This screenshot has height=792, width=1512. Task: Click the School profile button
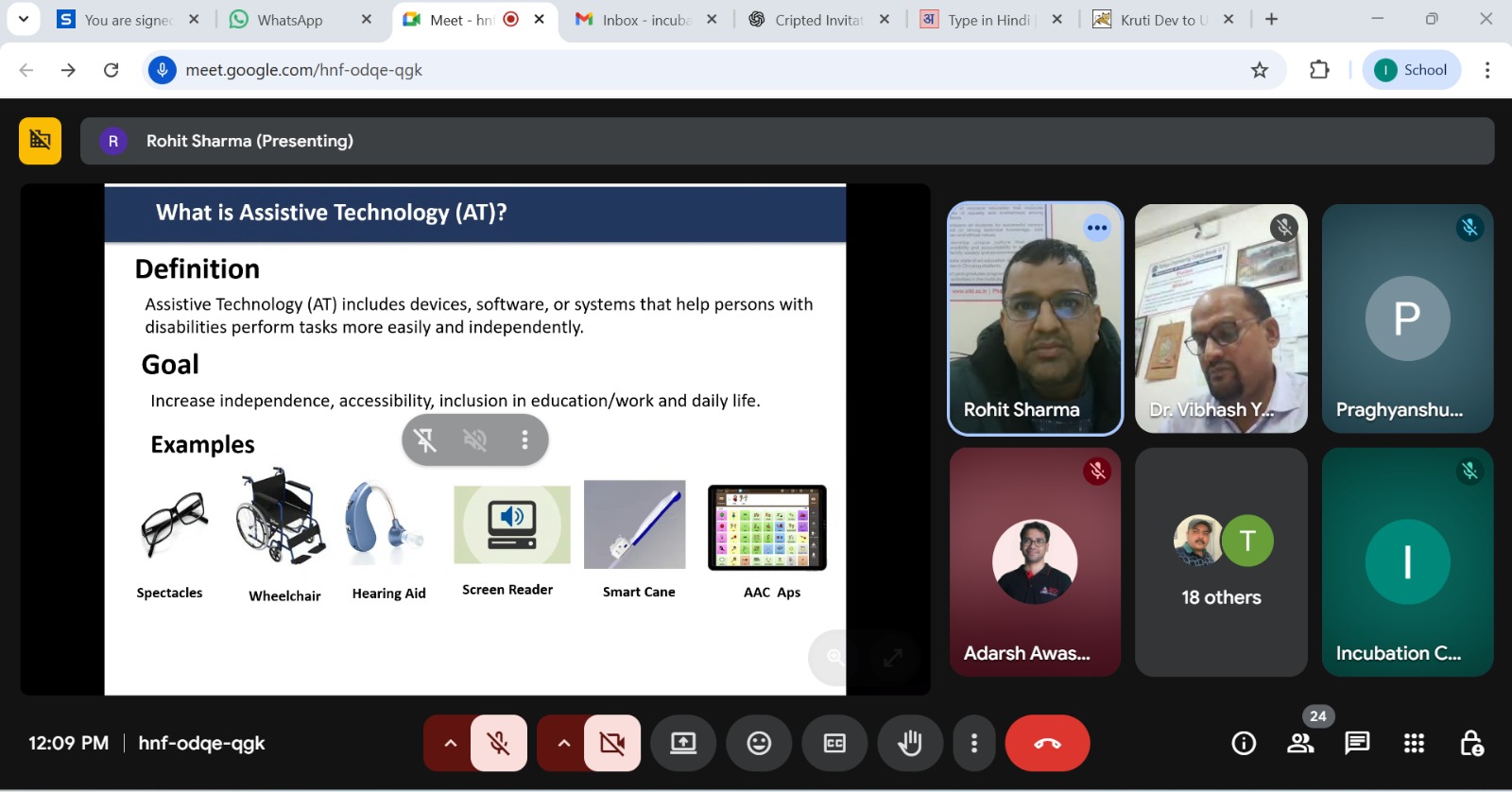[1412, 70]
